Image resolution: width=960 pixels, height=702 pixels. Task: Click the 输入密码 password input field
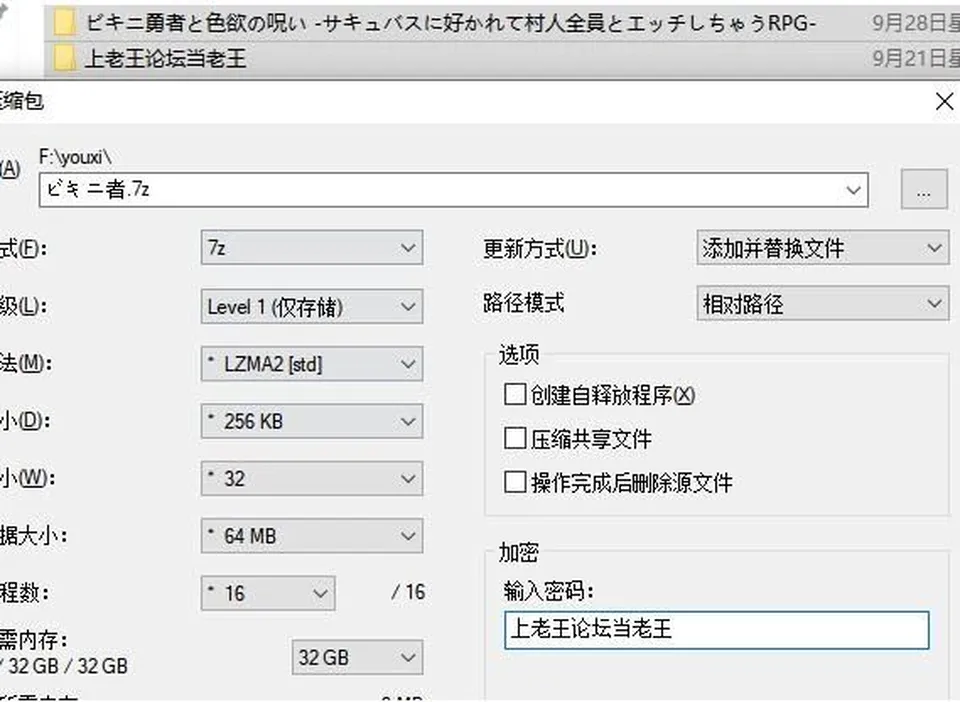point(716,630)
